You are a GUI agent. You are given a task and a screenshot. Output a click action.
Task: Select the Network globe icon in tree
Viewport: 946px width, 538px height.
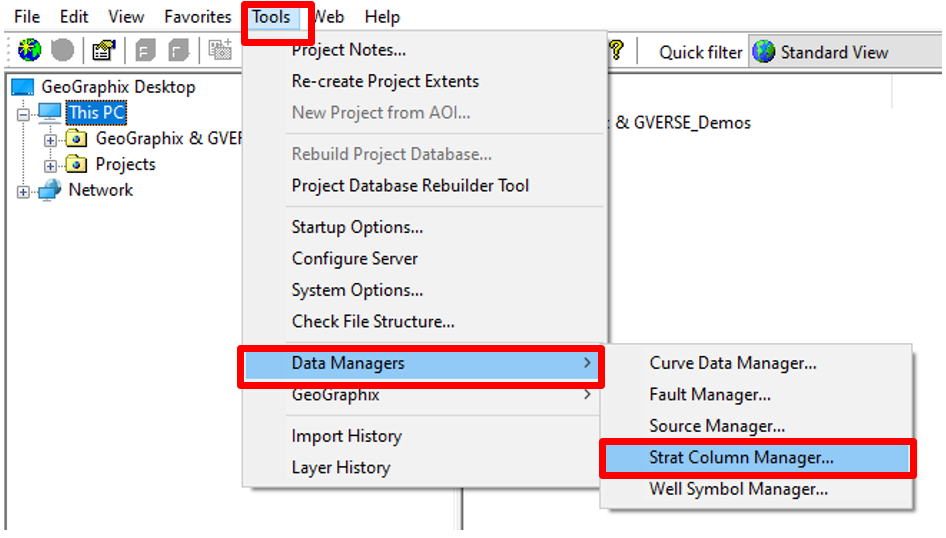pos(50,190)
